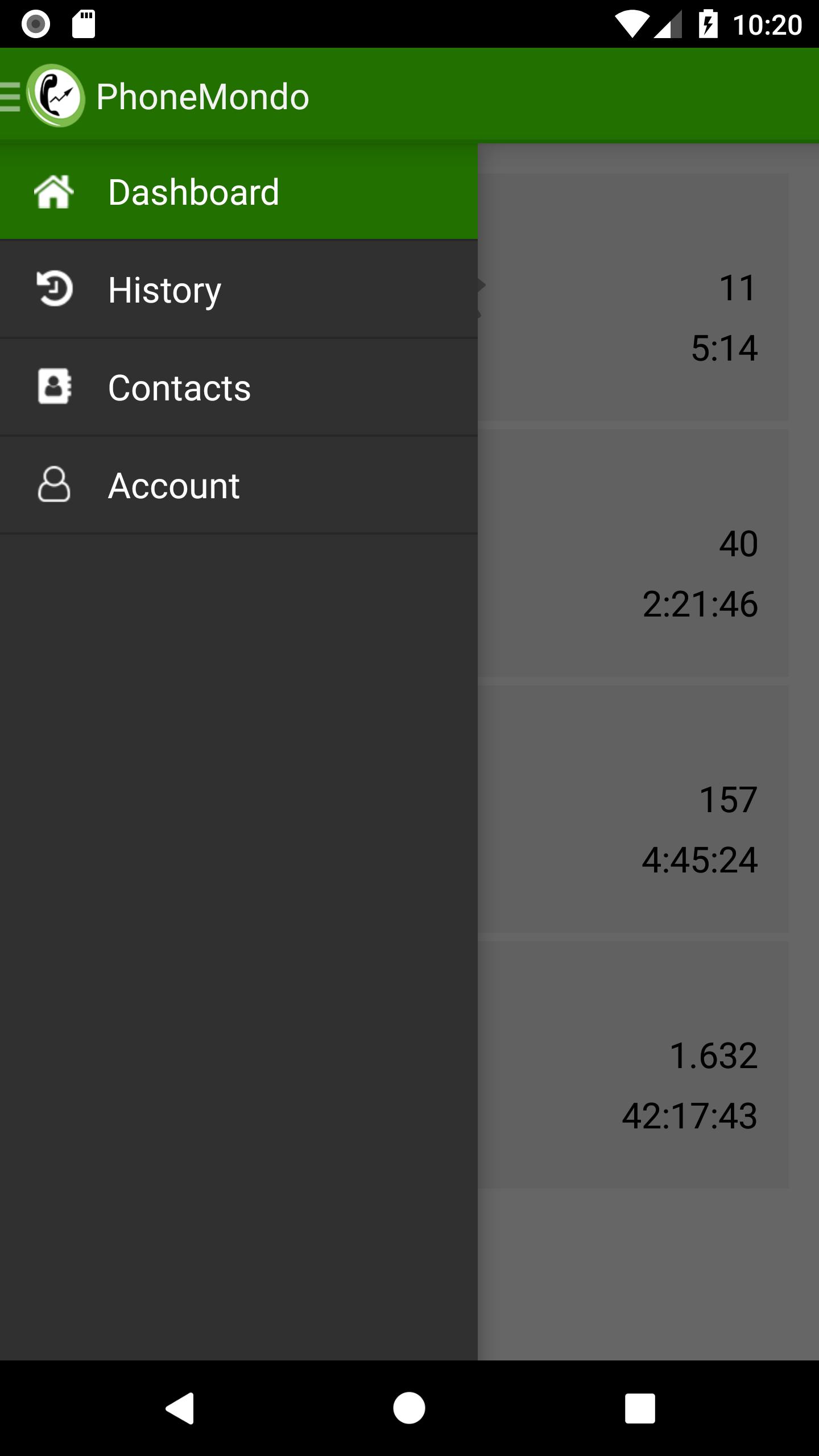Image resolution: width=819 pixels, height=1456 pixels.
Task: Tap empty drawer area below Account
Action: click(239, 947)
